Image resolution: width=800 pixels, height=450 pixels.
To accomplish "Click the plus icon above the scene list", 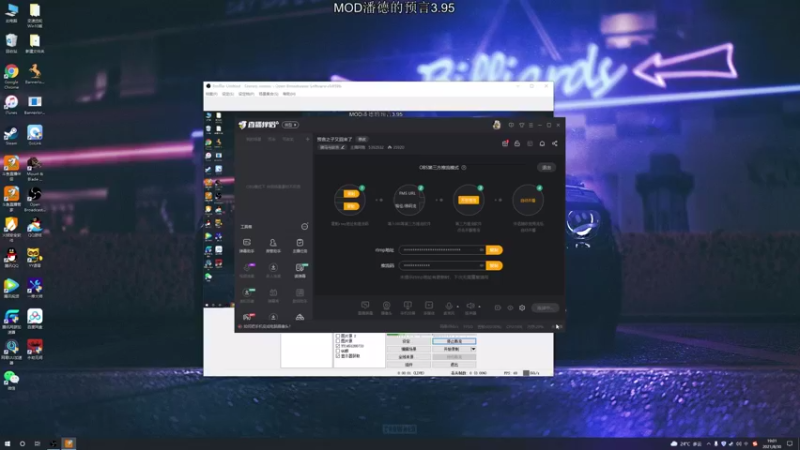I will click(308, 139).
